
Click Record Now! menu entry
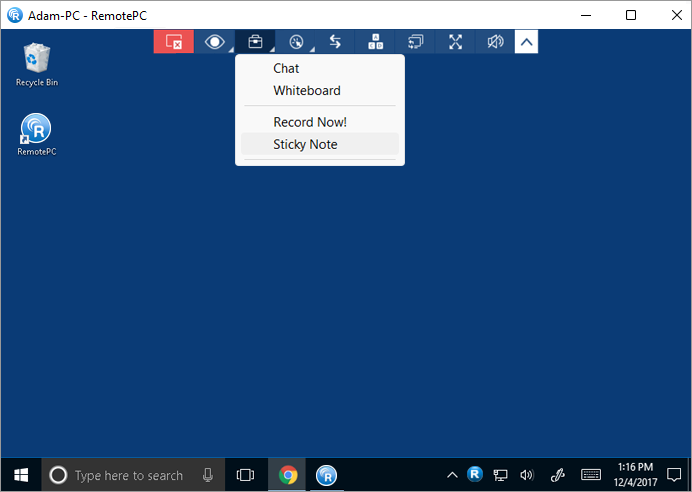coord(310,122)
